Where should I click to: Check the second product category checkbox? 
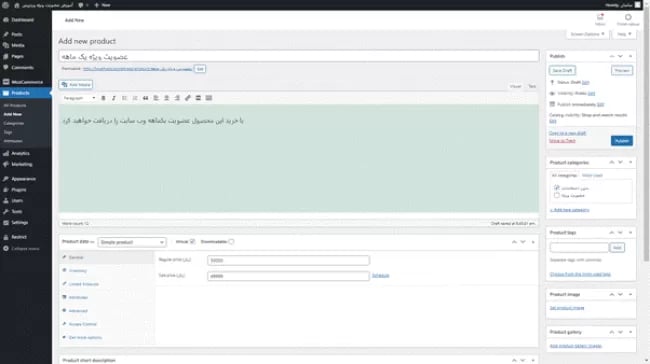point(557,195)
